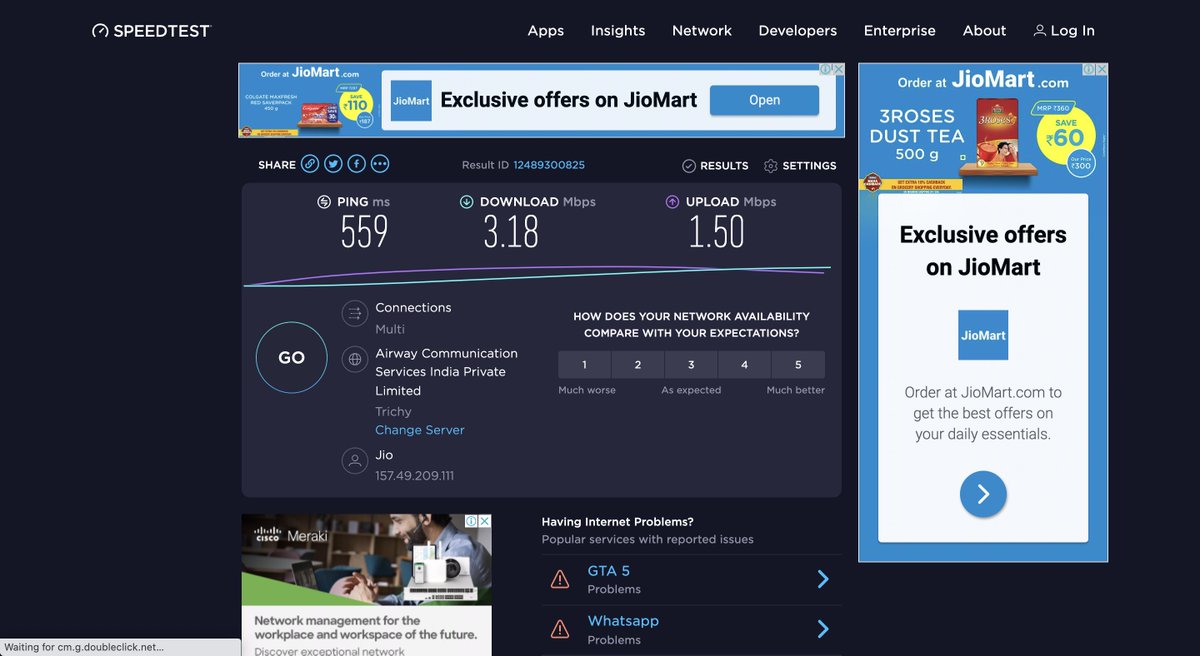The height and width of the screenshot is (656, 1200).
Task: Open the Results page
Action: (715, 166)
